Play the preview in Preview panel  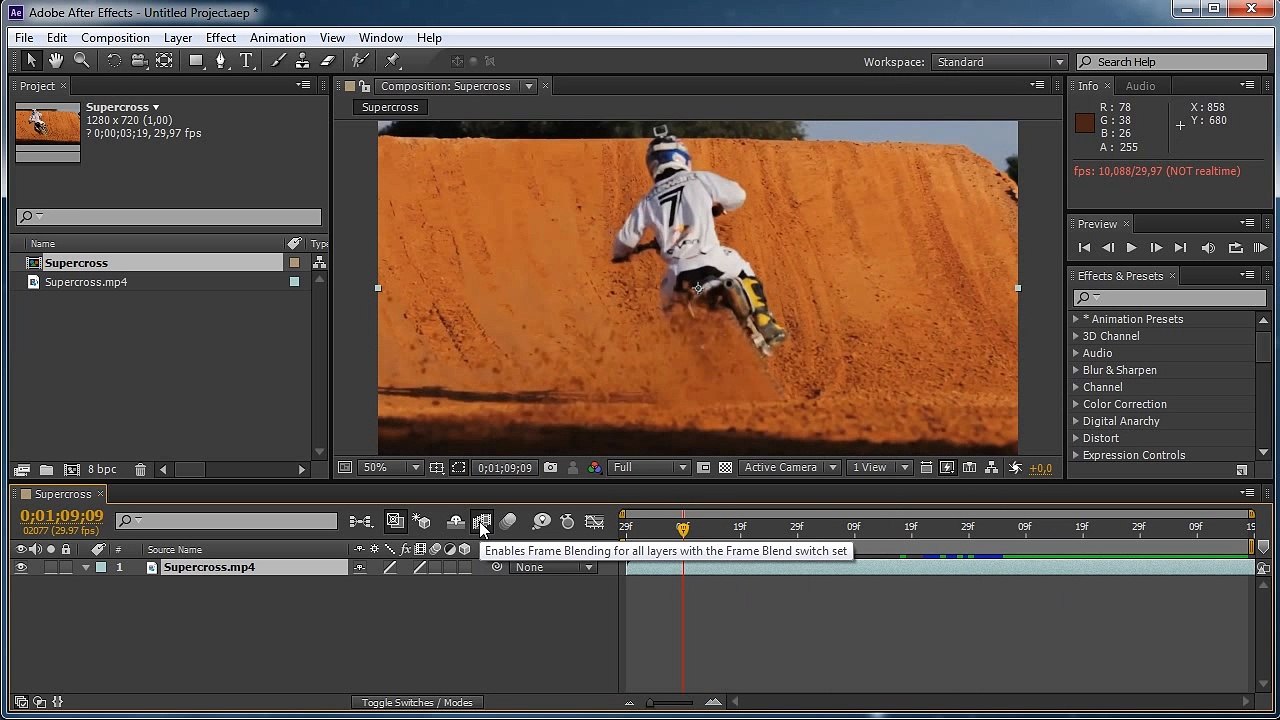coord(1131,248)
